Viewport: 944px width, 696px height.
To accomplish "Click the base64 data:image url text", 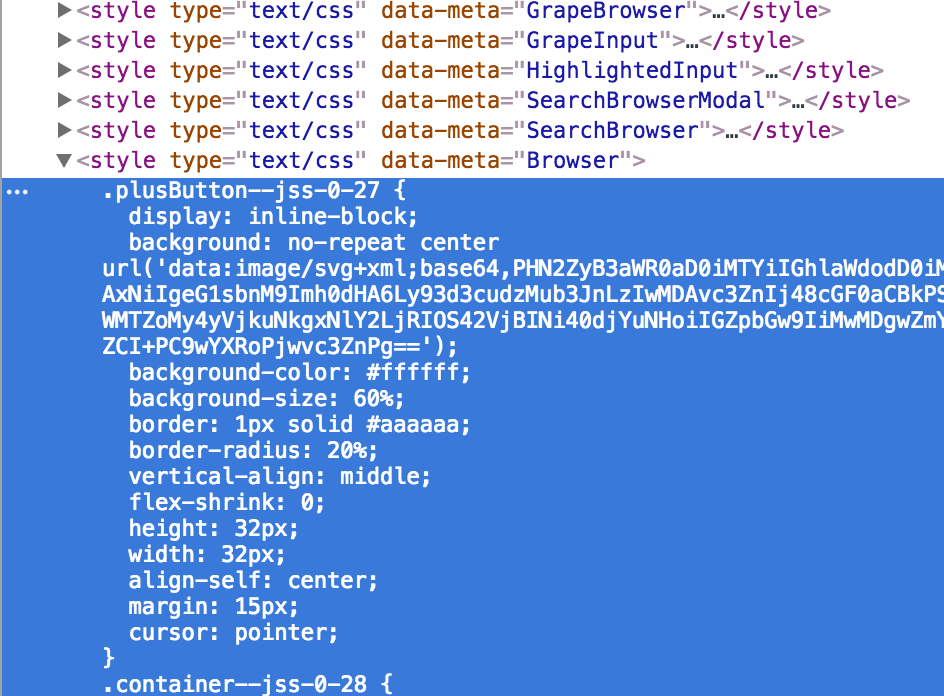I will point(523,307).
